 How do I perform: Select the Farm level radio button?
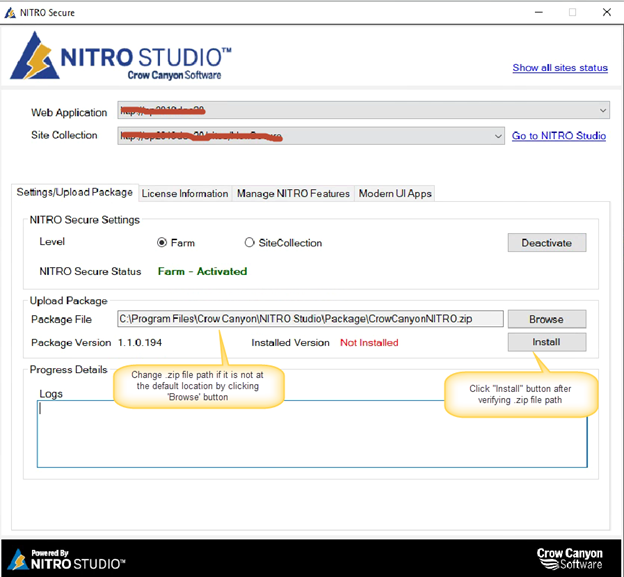(x=162, y=242)
